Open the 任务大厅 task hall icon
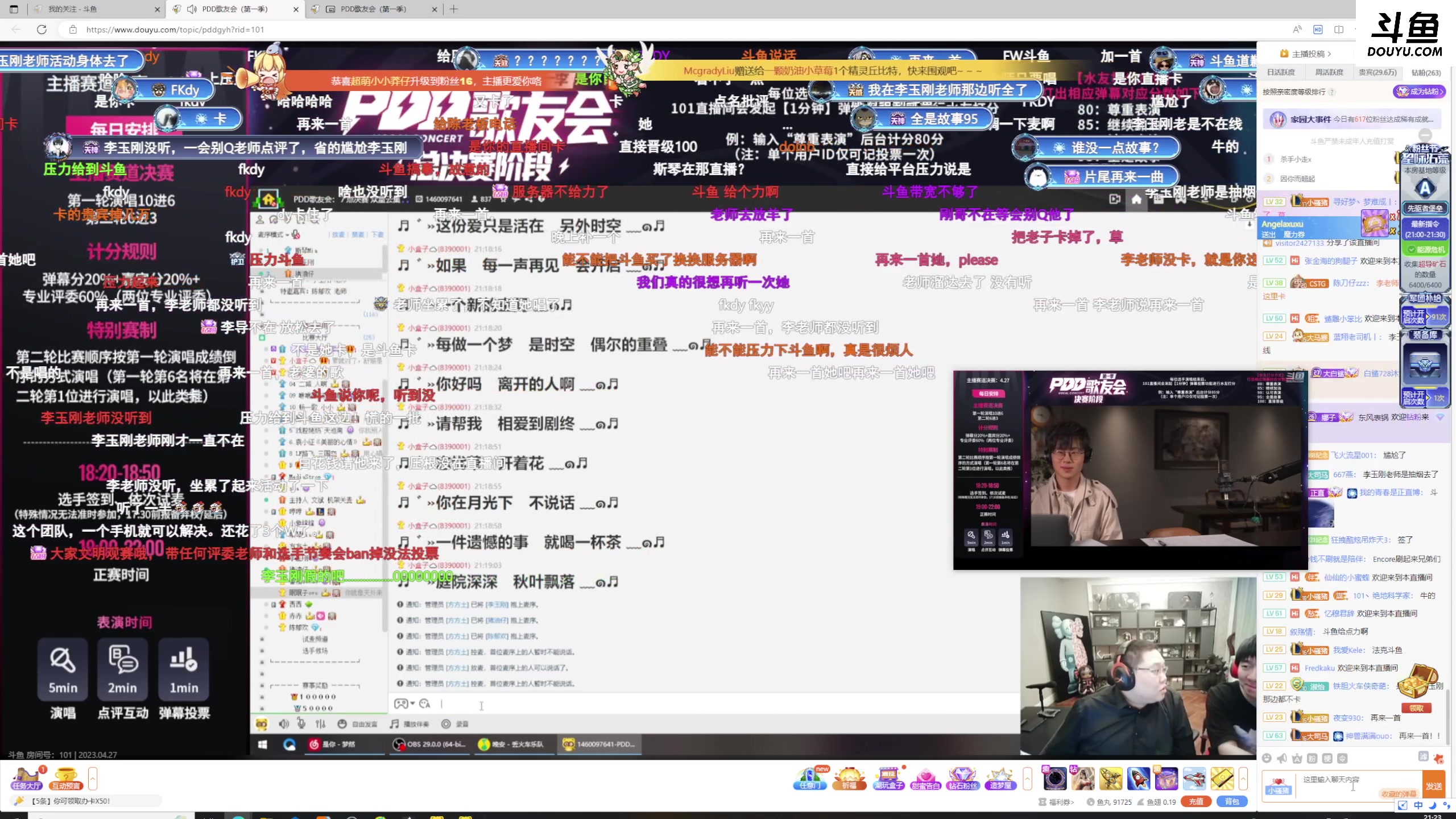 click(x=27, y=778)
